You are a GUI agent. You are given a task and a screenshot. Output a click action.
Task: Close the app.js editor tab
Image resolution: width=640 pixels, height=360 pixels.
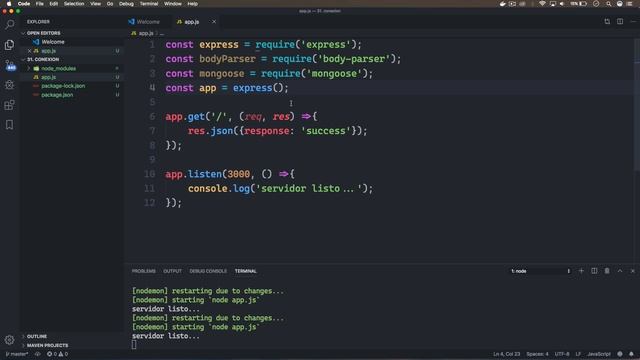point(214,22)
